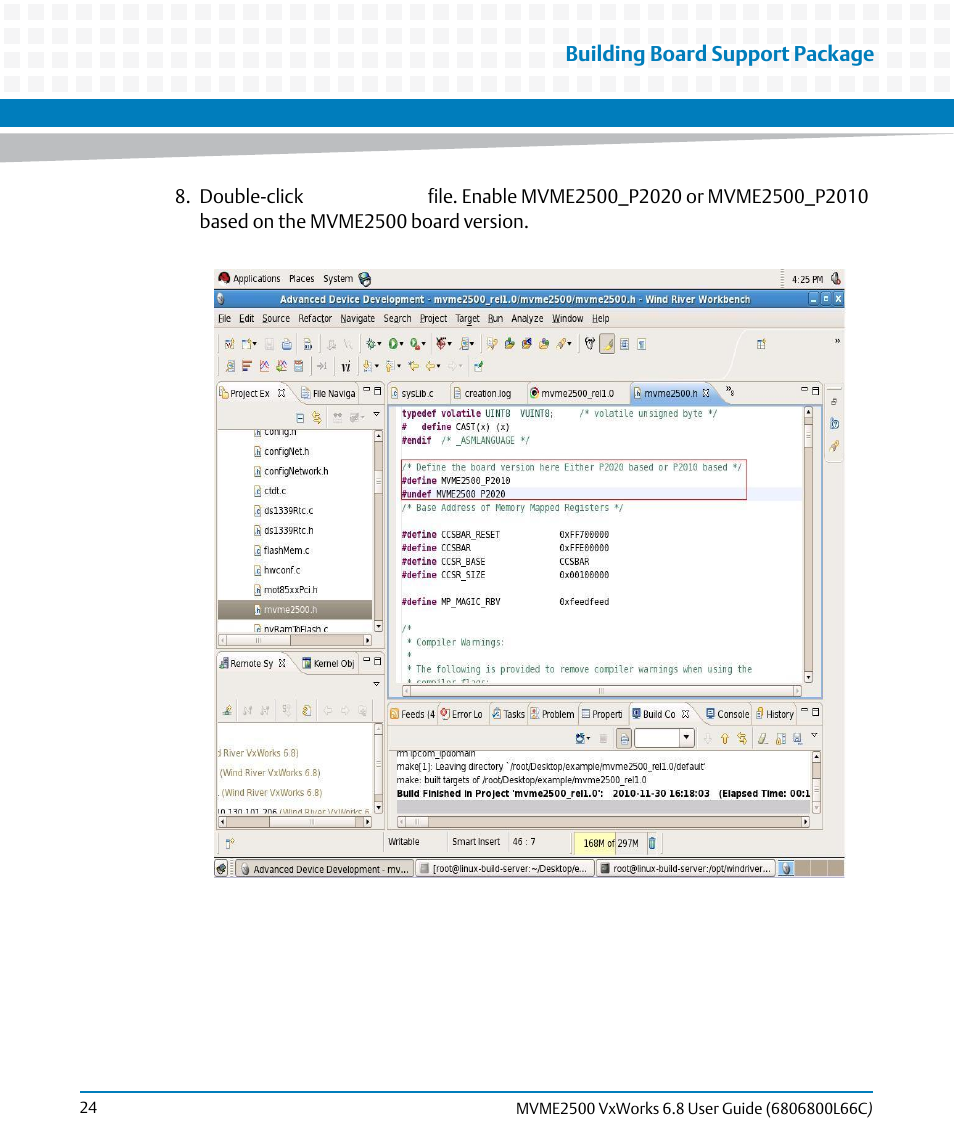This screenshot has height=1145, width=954.
Task: Click the vi editor mode icon
Action: click(346, 367)
